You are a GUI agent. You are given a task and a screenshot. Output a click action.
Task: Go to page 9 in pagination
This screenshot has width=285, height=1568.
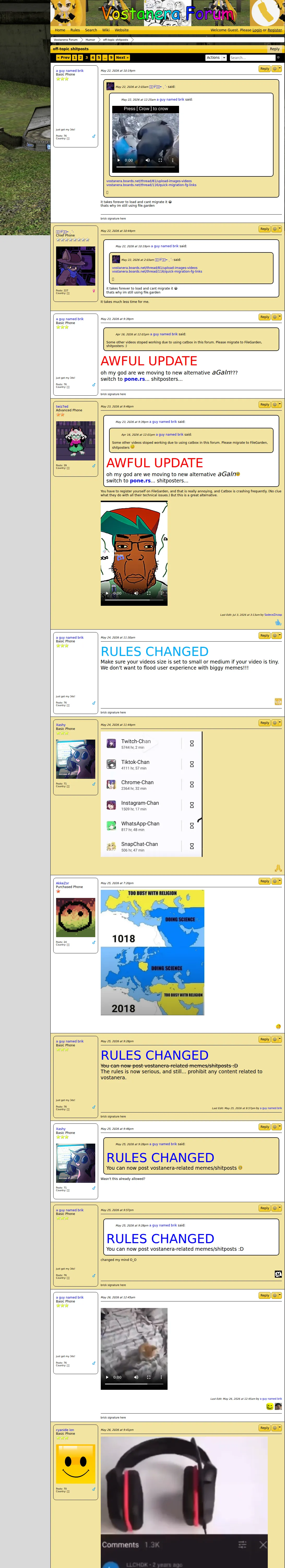click(111, 58)
